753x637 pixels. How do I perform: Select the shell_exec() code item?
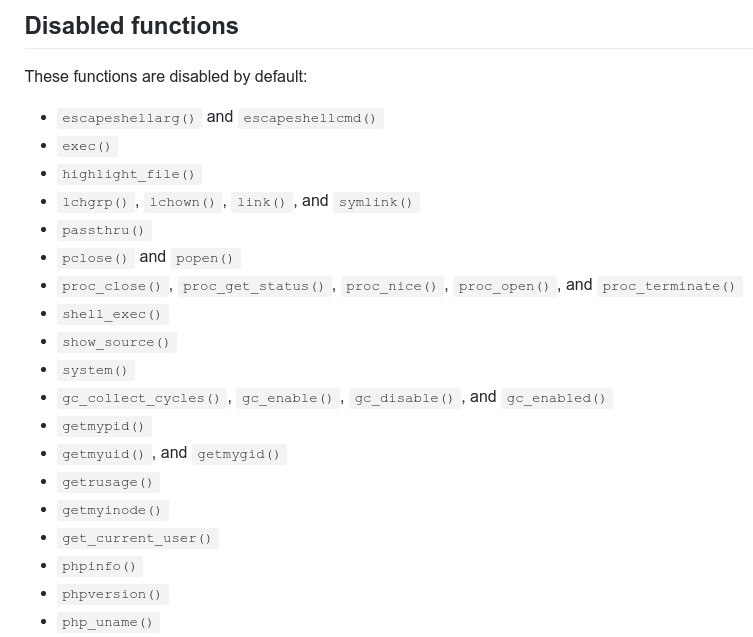click(112, 314)
